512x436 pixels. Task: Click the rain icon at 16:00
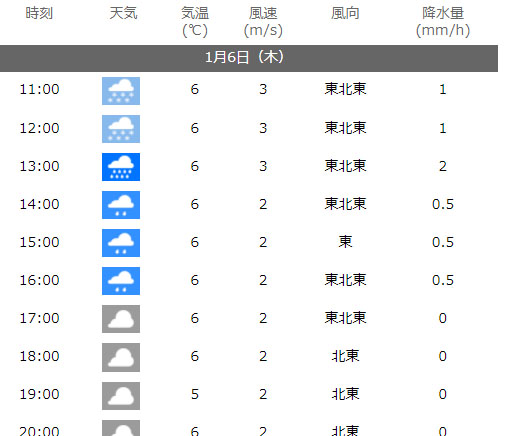[121, 281]
